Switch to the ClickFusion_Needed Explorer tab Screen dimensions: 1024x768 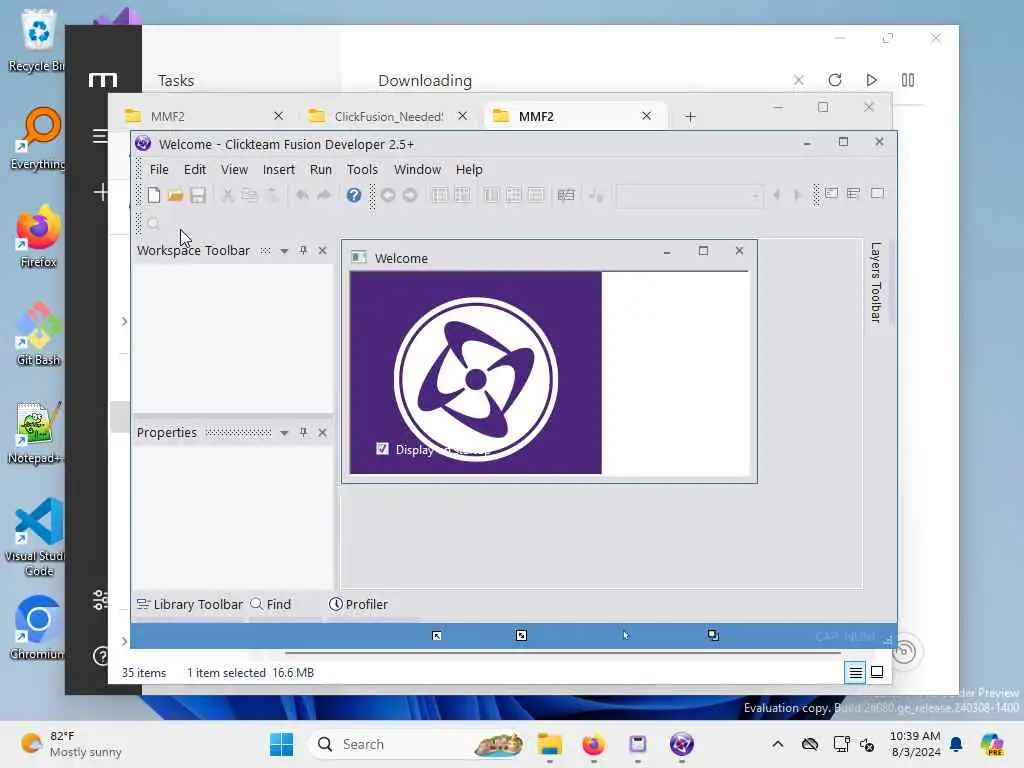[x=389, y=116]
